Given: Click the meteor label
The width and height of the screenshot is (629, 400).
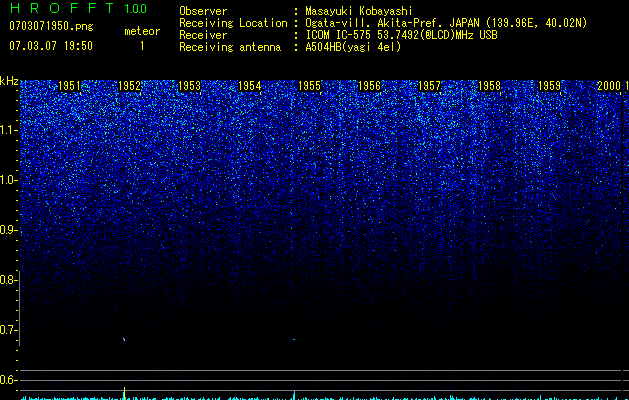Looking at the screenshot, I should (142, 31).
